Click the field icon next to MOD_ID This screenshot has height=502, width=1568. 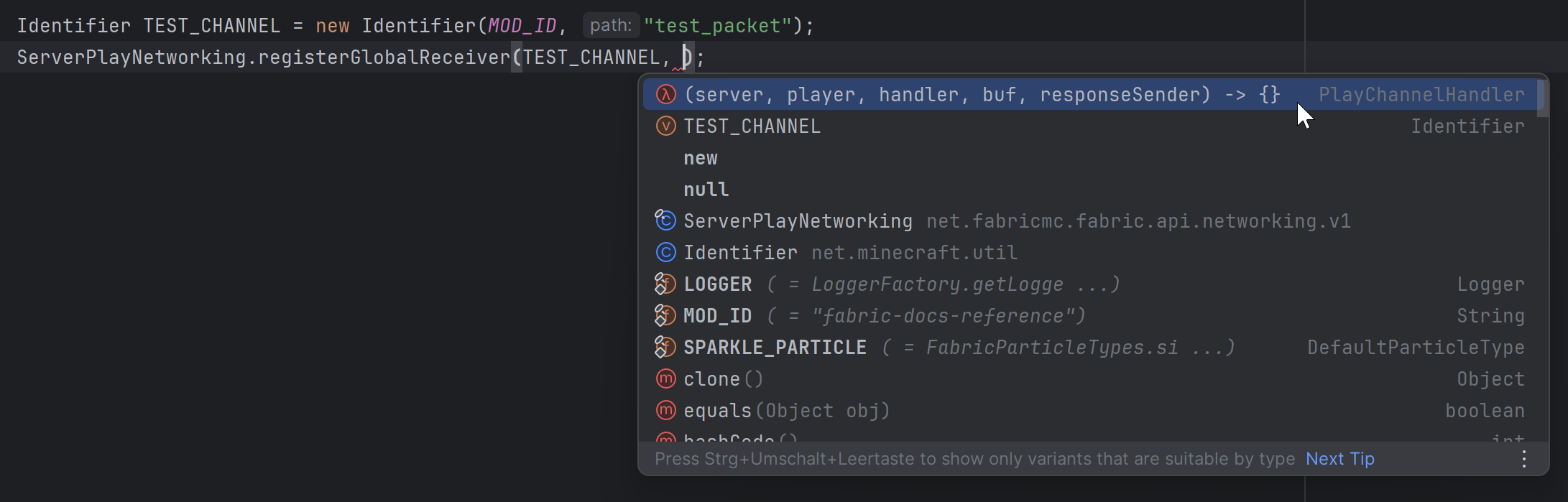click(664, 315)
